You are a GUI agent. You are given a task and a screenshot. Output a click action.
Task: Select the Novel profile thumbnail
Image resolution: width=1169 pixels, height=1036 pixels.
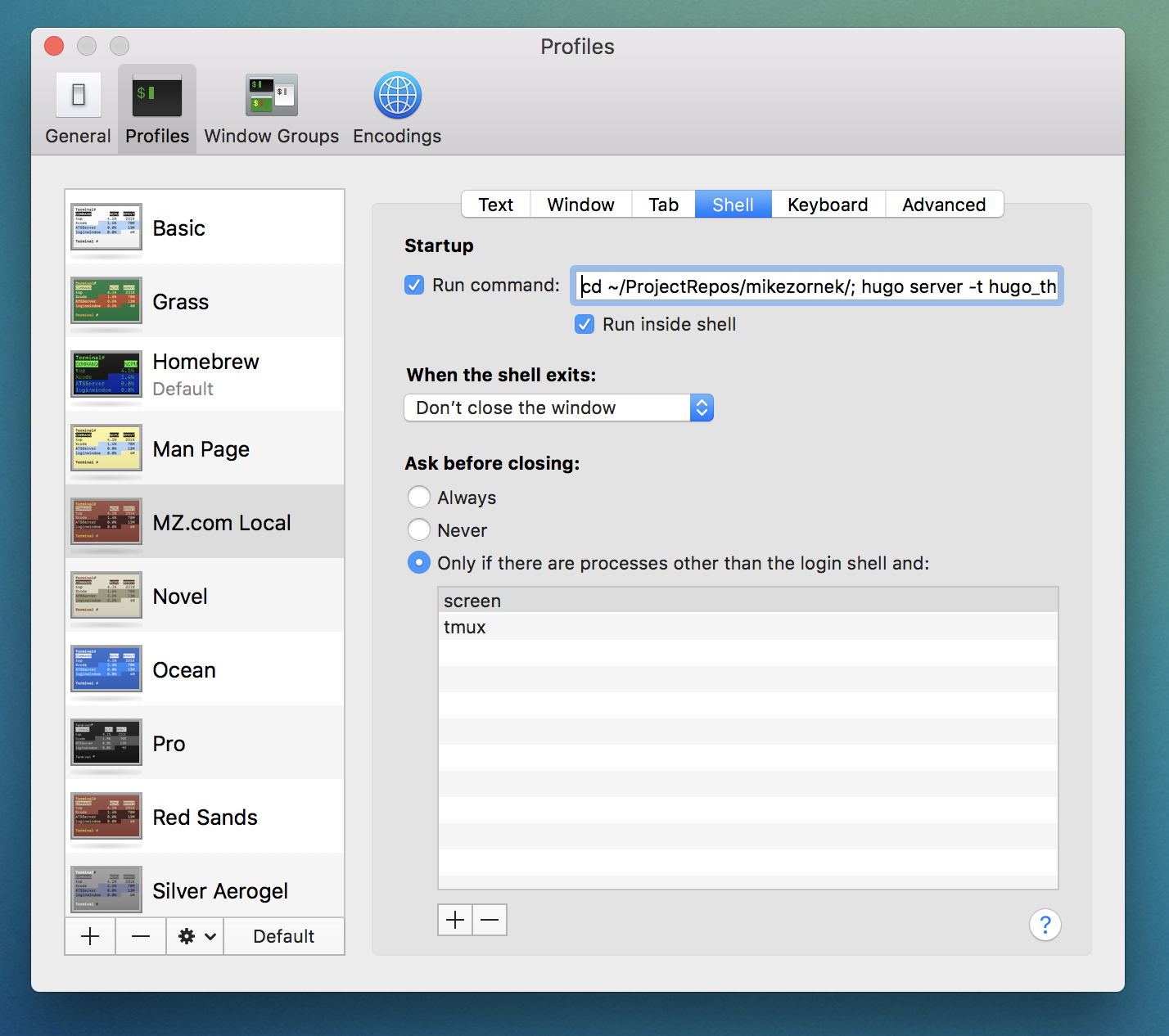coord(106,595)
